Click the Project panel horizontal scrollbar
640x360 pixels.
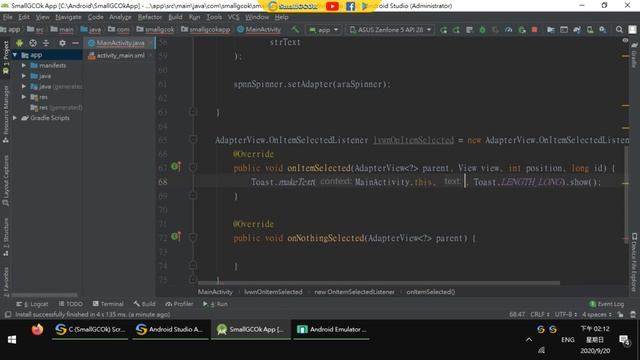click(44, 295)
